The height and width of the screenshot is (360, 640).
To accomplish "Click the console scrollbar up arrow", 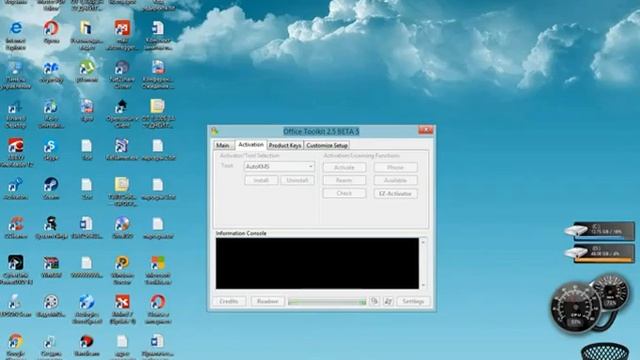I will [x=423, y=242].
